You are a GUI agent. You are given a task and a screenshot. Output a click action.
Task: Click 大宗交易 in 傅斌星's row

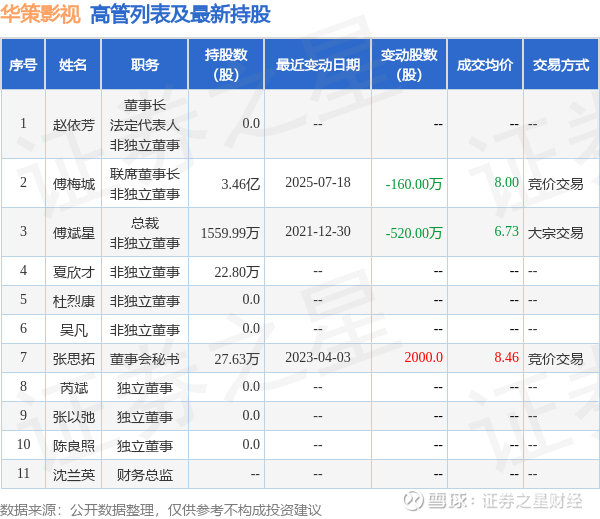point(556,233)
